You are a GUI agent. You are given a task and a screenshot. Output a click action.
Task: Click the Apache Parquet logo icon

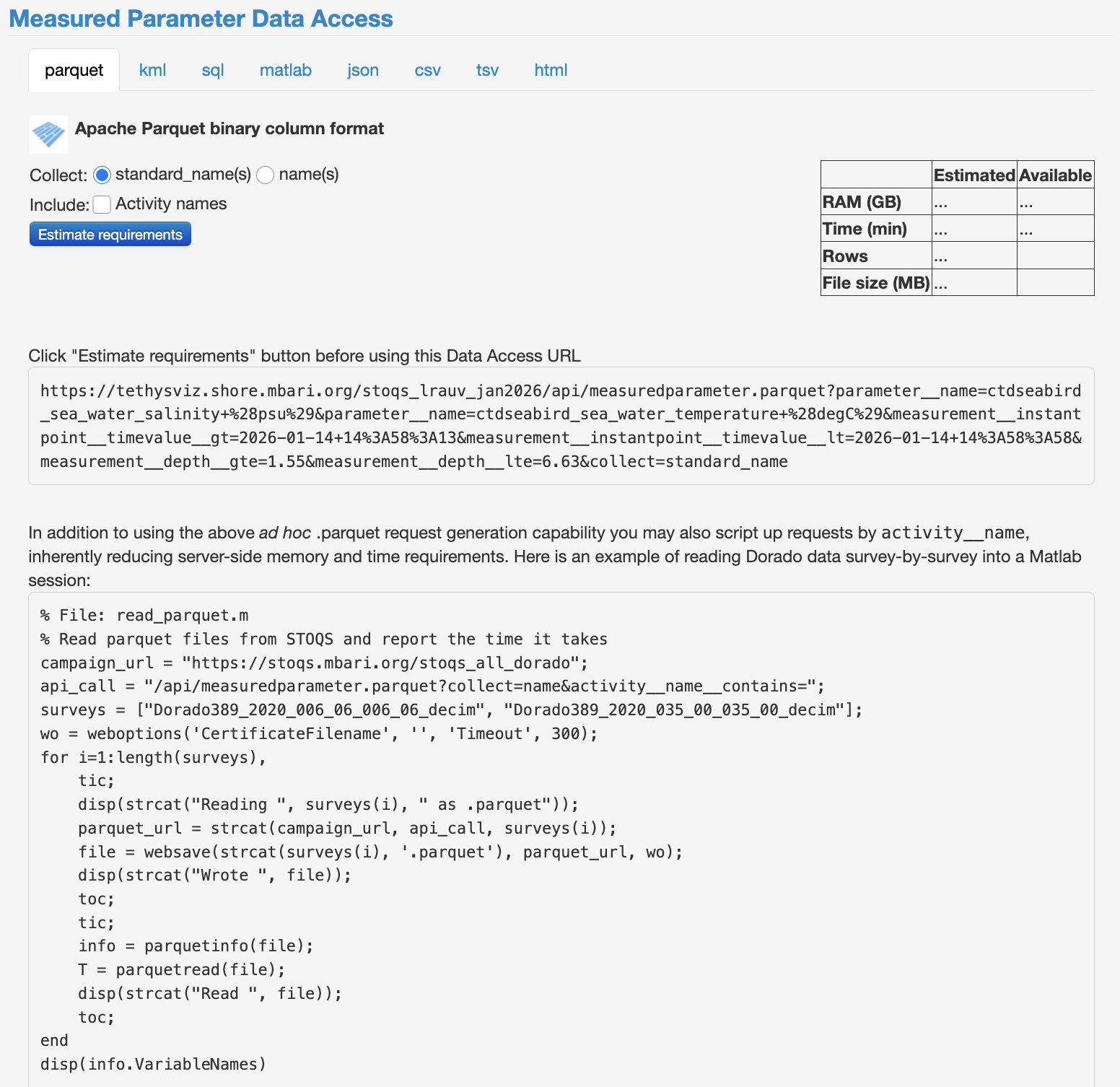(48, 134)
